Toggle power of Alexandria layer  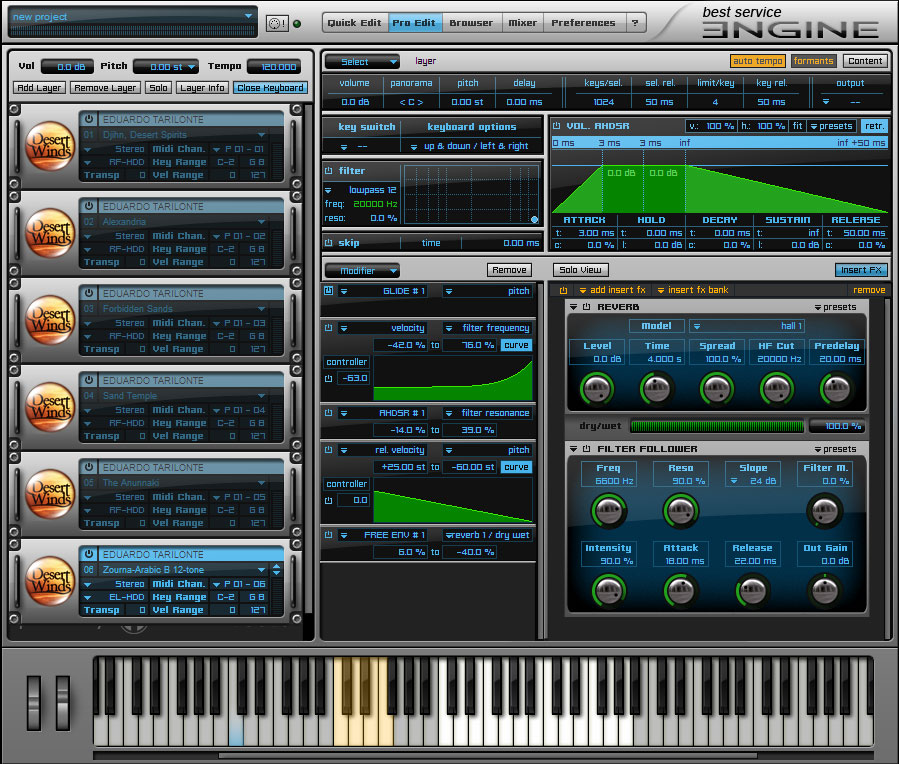pos(89,206)
